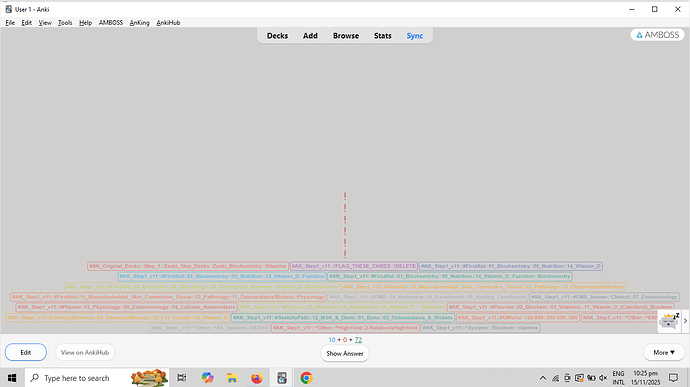
Task: Open the File menu
Action: tap(10, 22)
